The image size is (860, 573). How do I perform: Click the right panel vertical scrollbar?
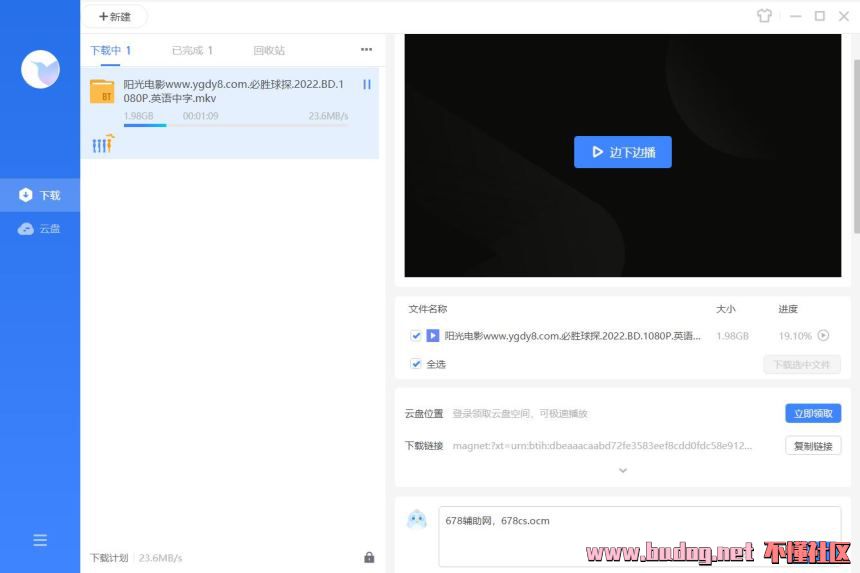click(x=856, y=146)
